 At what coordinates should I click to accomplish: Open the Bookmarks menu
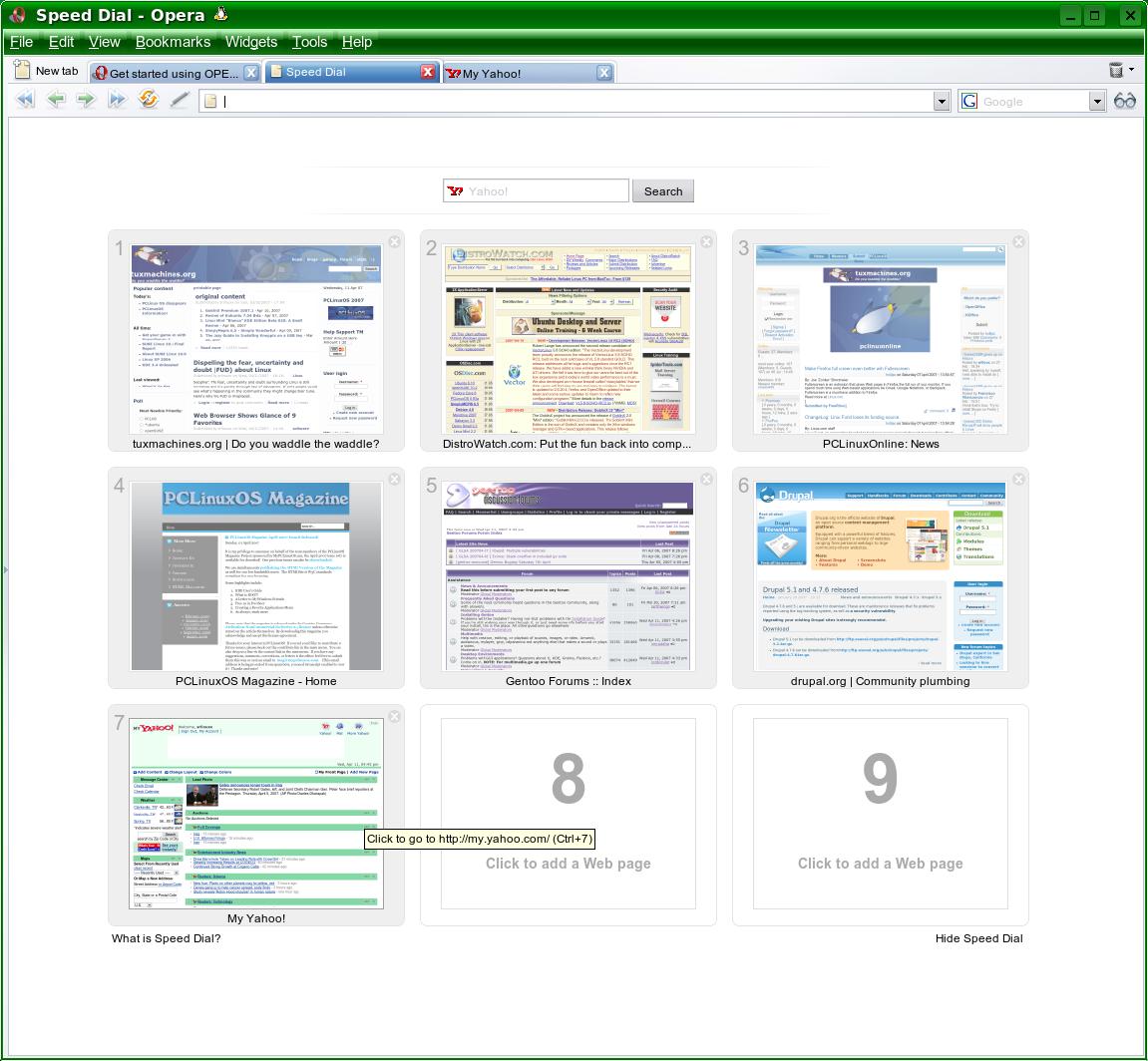(x=173, y=42)
